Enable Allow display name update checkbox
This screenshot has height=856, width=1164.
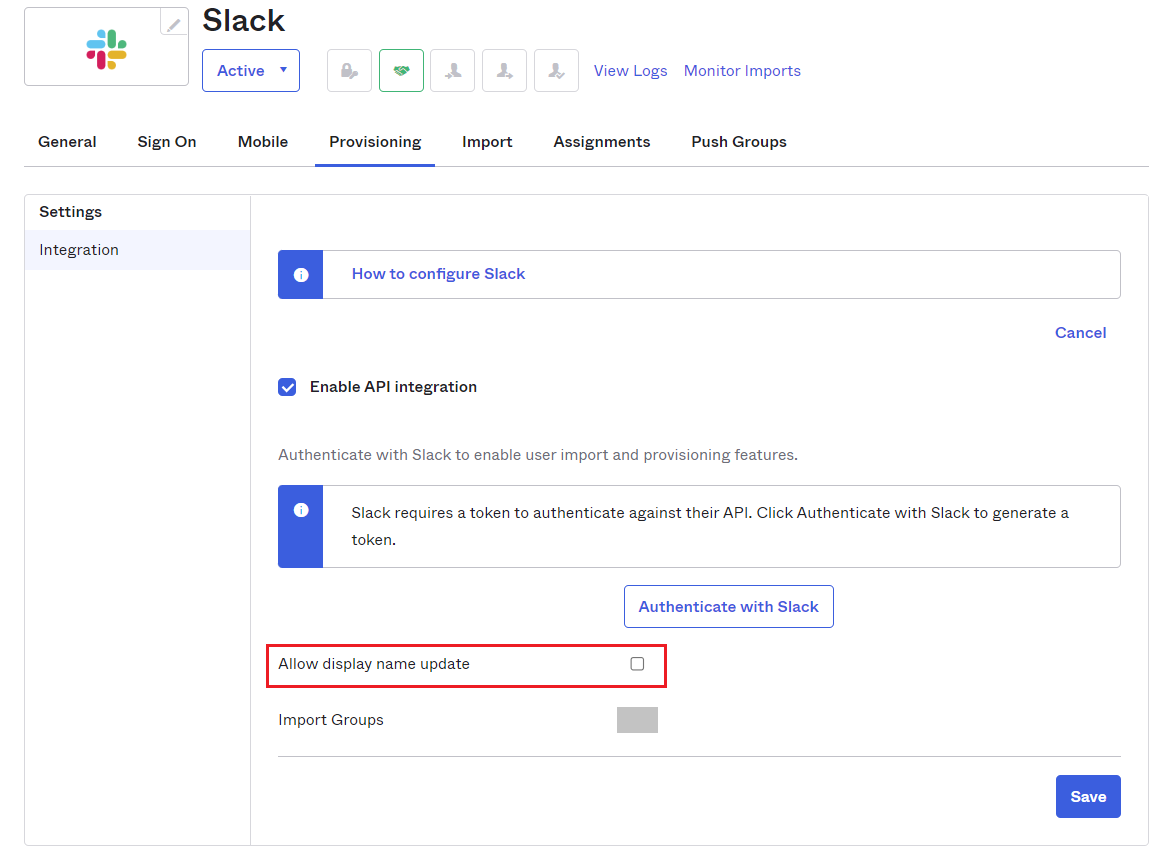coord(637,664)
